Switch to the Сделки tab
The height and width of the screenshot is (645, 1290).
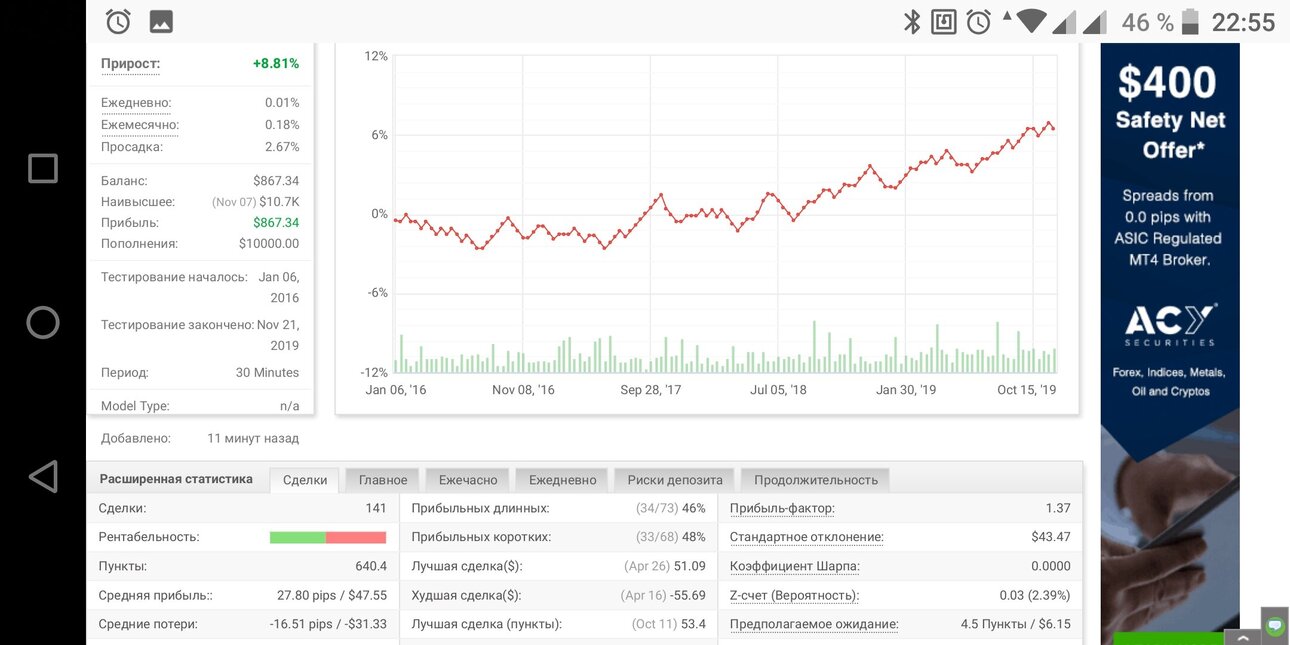tap(305, 480)
